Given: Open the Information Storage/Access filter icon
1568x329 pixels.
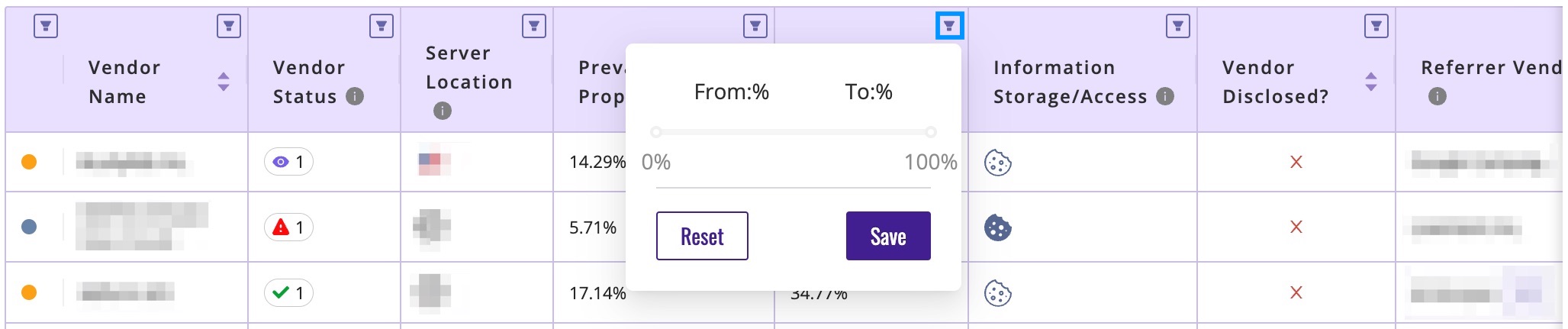Looking at the screenshot, I should (1178, 27).
